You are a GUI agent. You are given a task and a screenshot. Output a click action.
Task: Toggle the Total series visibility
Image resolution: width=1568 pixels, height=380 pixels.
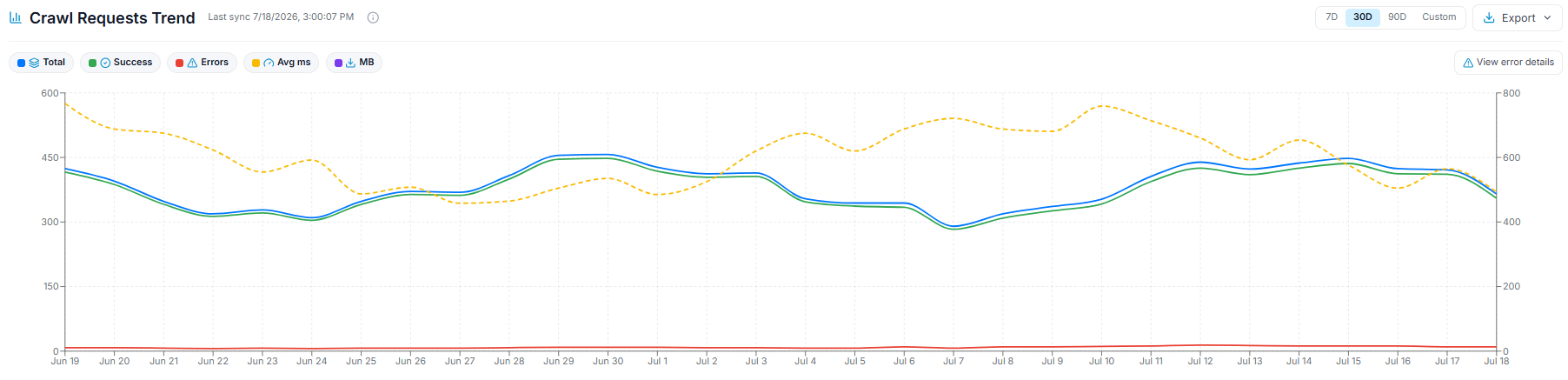41,63
